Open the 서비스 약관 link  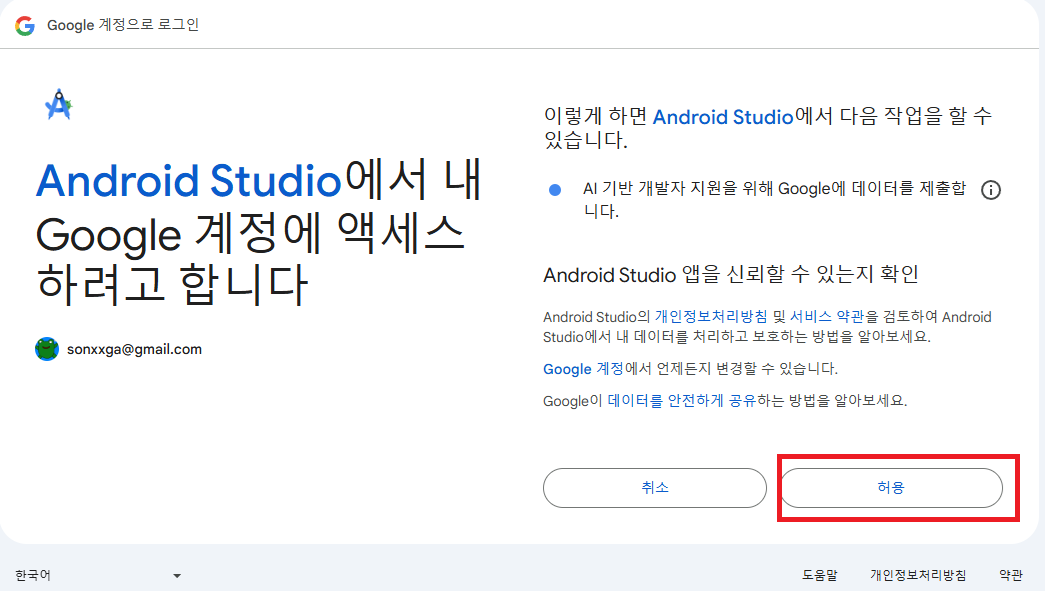click(826, 316)
